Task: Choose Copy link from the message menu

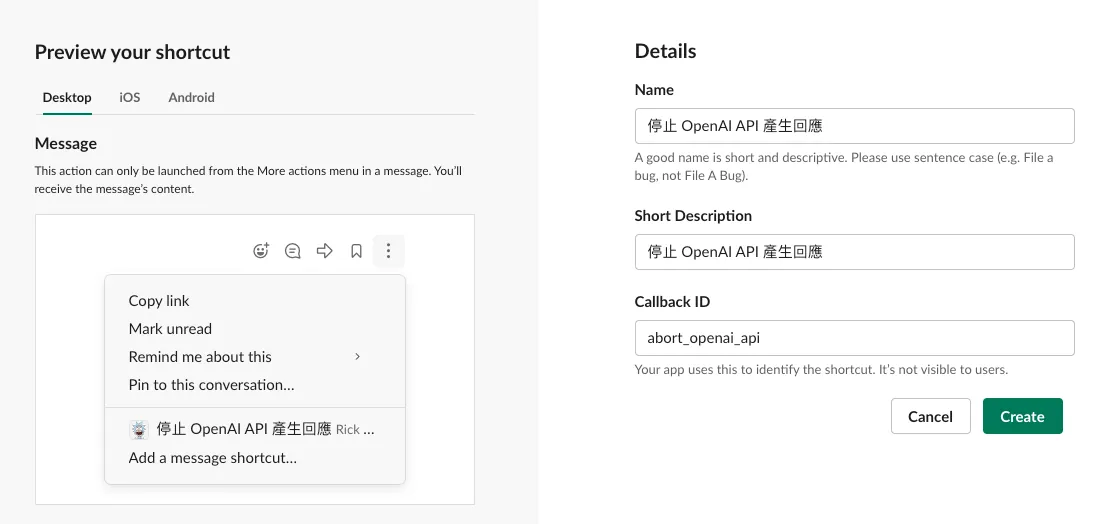Action: 159,301
